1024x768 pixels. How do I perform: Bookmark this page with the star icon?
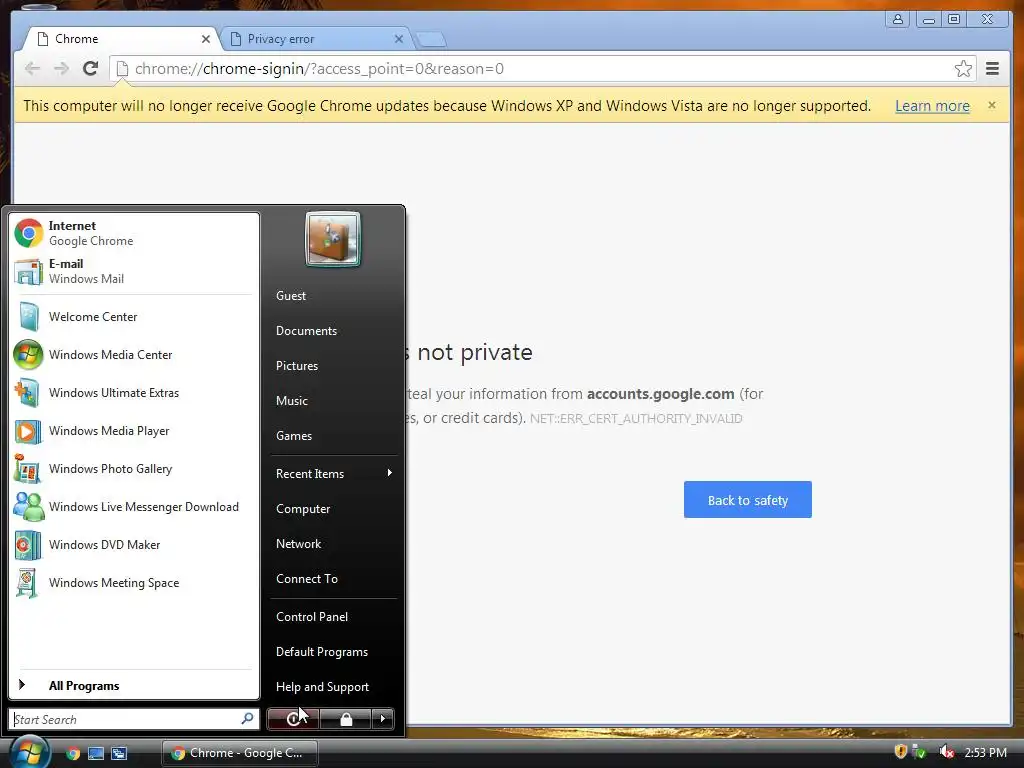963,69
